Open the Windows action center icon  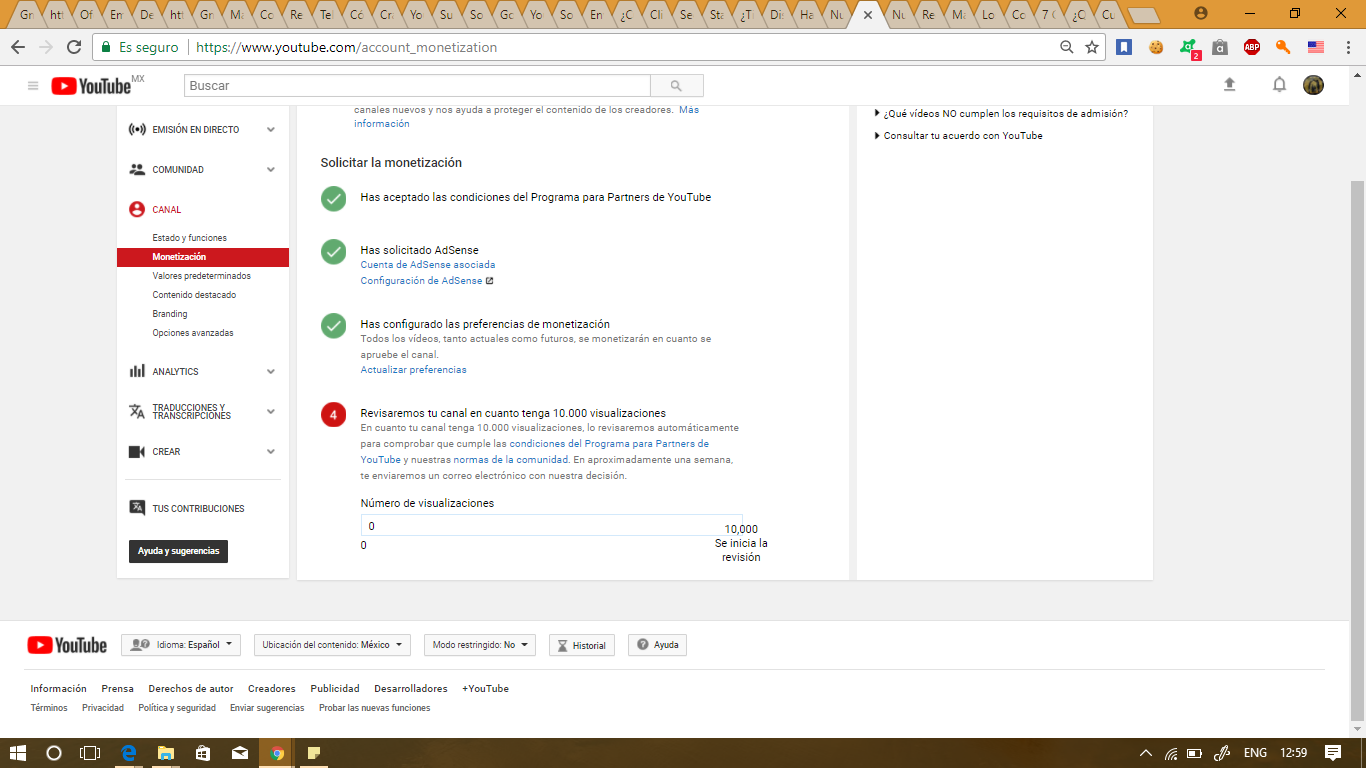click(x=1333, y=753)
